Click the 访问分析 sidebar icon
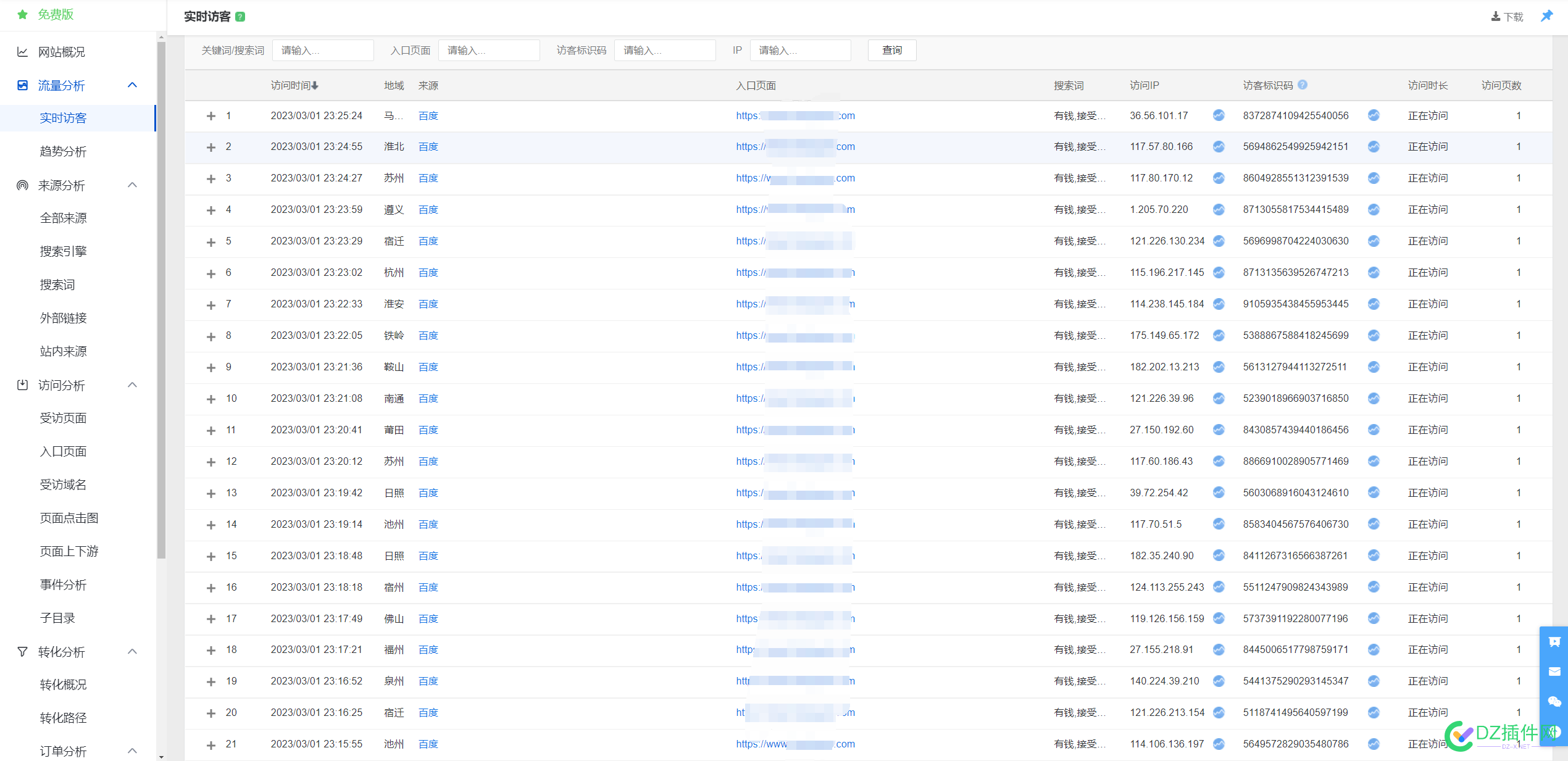1568x761 pixels. pos(22,385)
